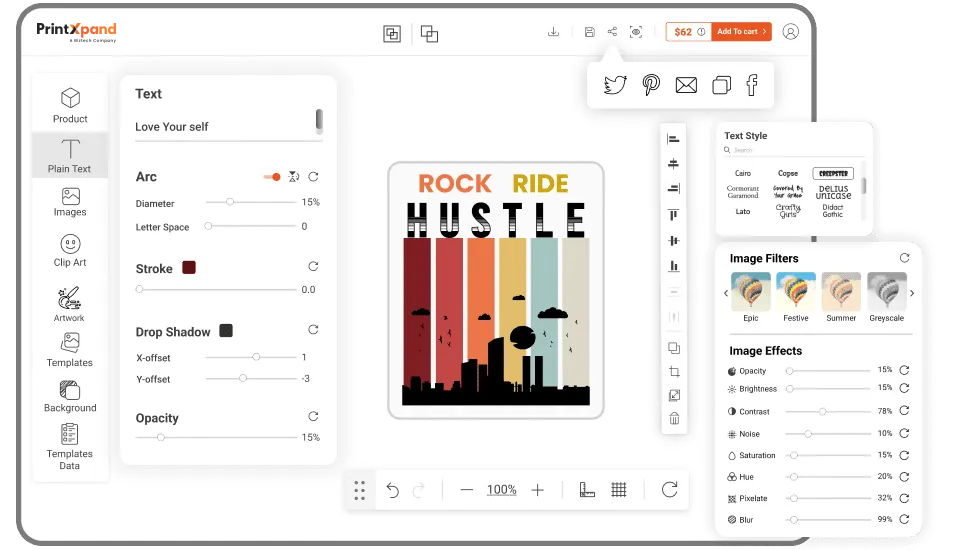Click the align horizontal center icon
975x550 pixels.
(673, 164)
